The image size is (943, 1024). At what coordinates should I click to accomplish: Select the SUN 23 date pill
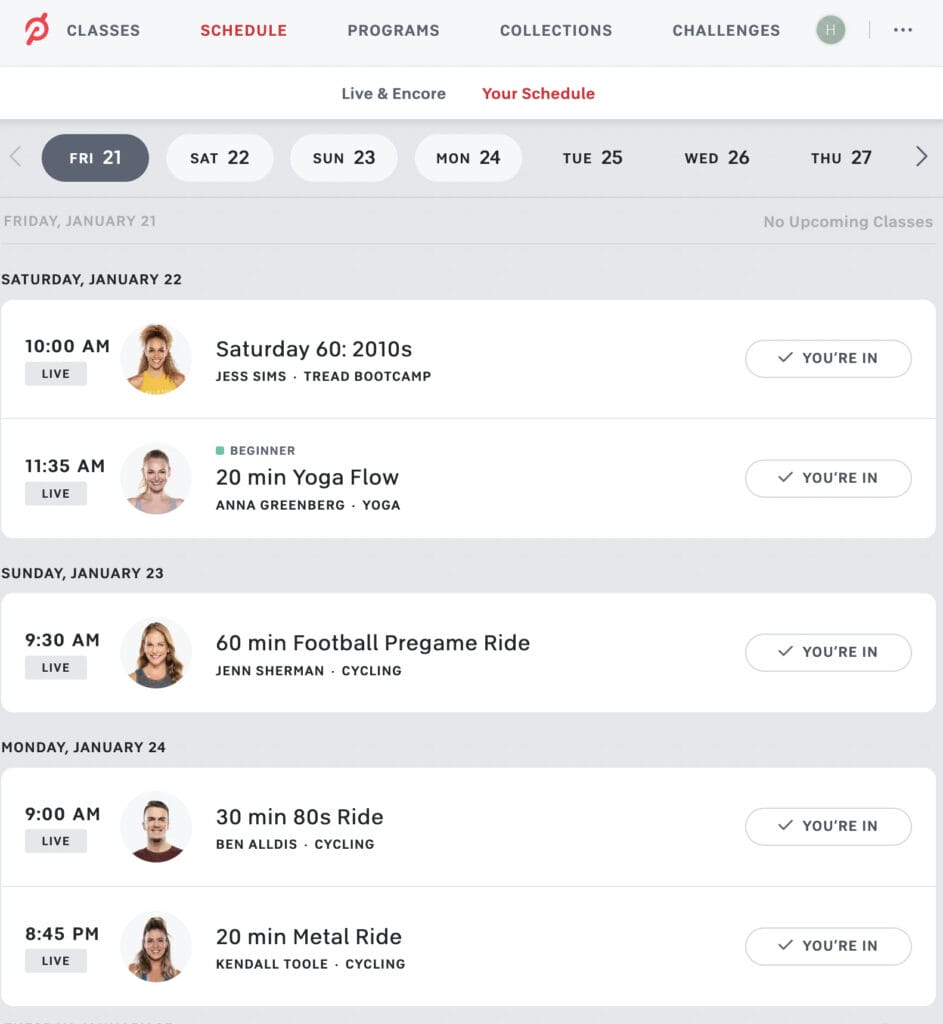pyautogui.click(x=344, y=158)
